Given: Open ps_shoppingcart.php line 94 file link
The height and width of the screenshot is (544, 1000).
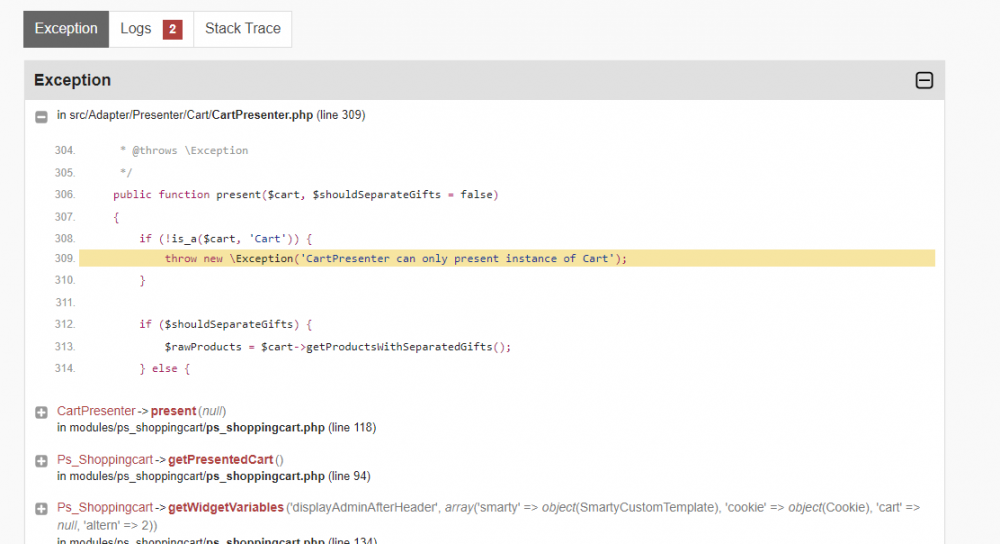Looking at the screenshot, I should (x=265, y=476).
